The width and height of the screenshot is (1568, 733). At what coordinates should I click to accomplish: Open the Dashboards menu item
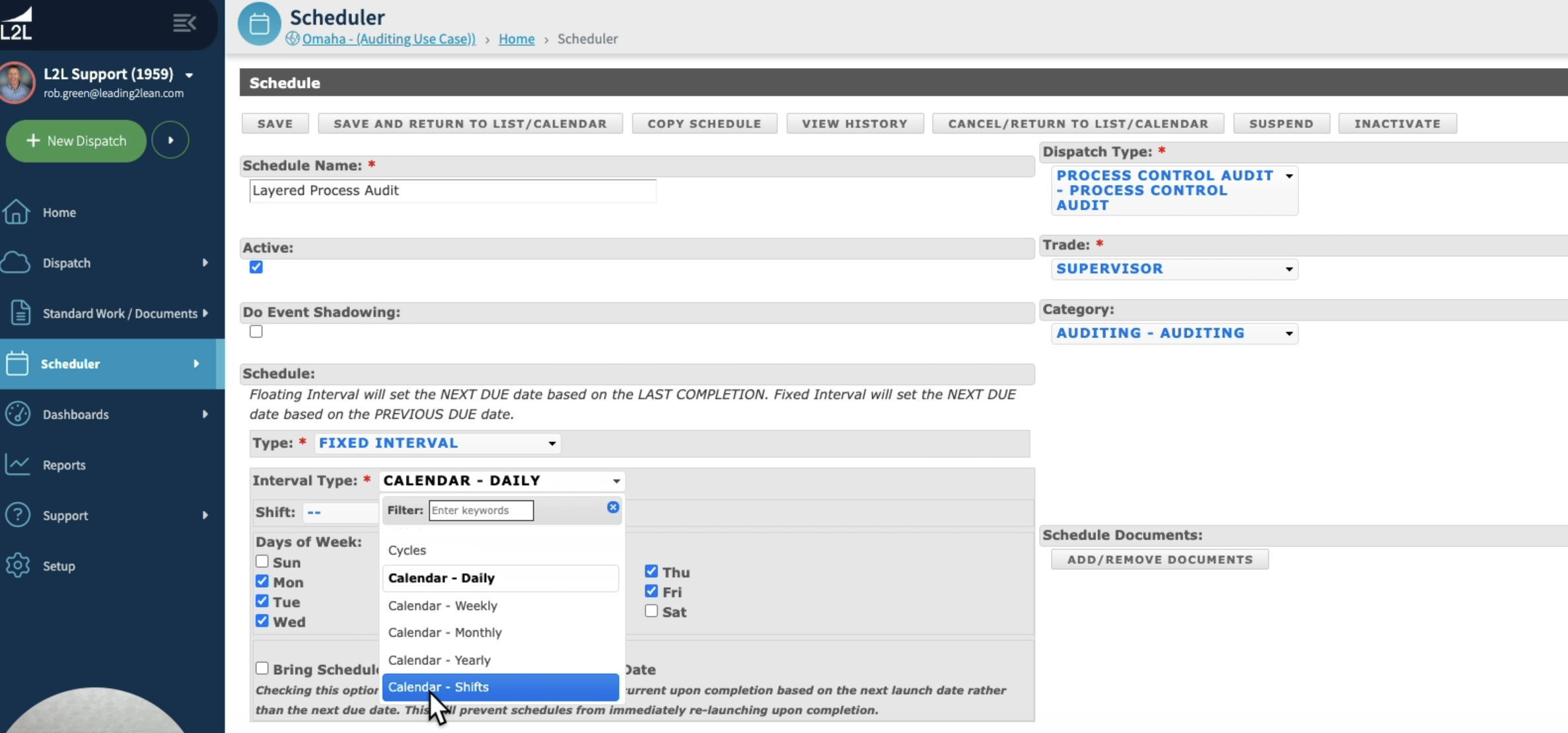[76, 415]
